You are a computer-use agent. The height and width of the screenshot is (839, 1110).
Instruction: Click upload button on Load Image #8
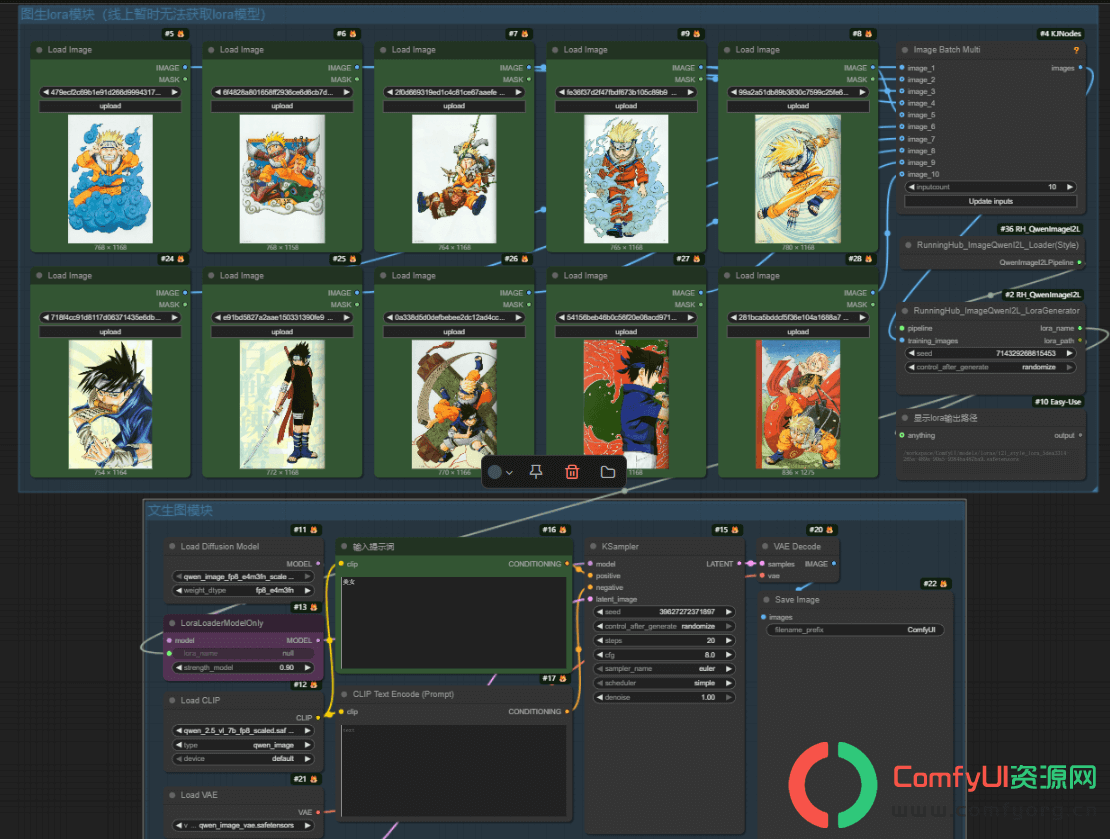coord(798,106)
